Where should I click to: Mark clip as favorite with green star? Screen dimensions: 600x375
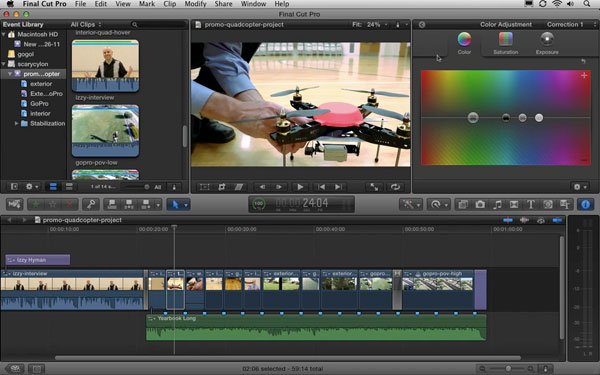pyautogui.click(x=36, y=204)
